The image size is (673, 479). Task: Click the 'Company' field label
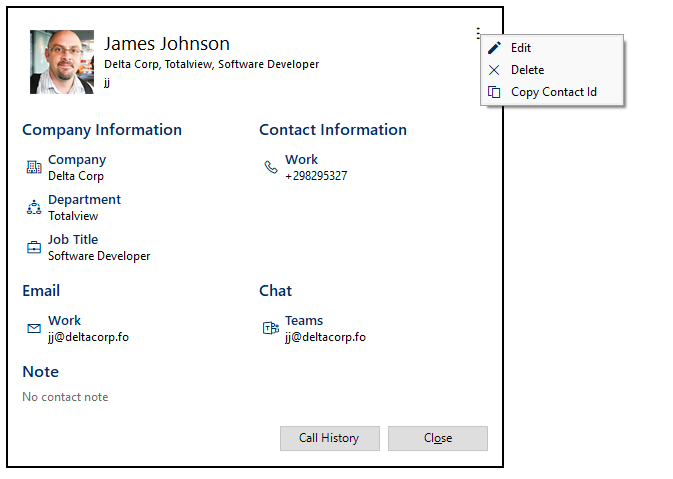(x=77, y=160)
